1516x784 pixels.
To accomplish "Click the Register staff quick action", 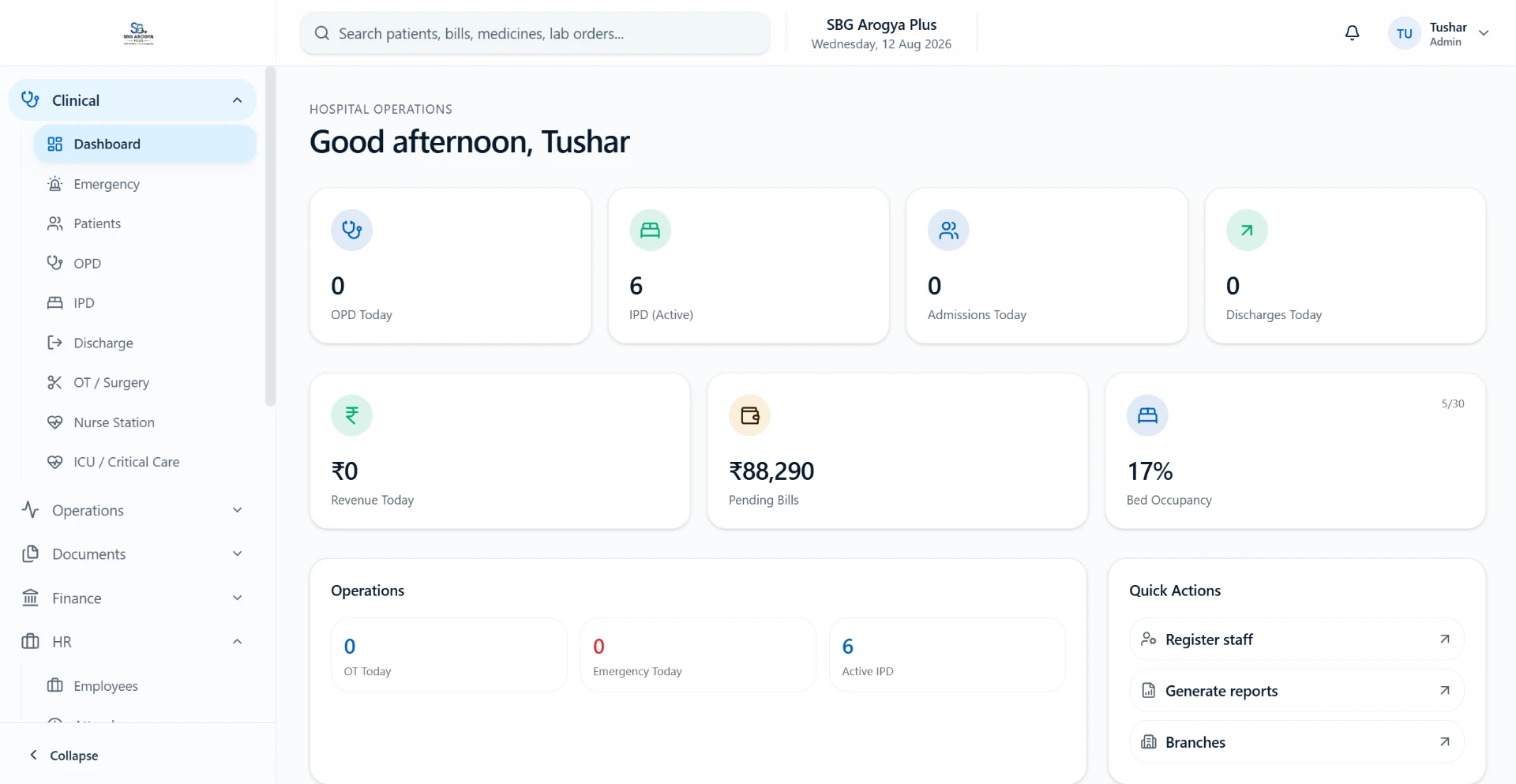I will click(x=1296, y=639).
